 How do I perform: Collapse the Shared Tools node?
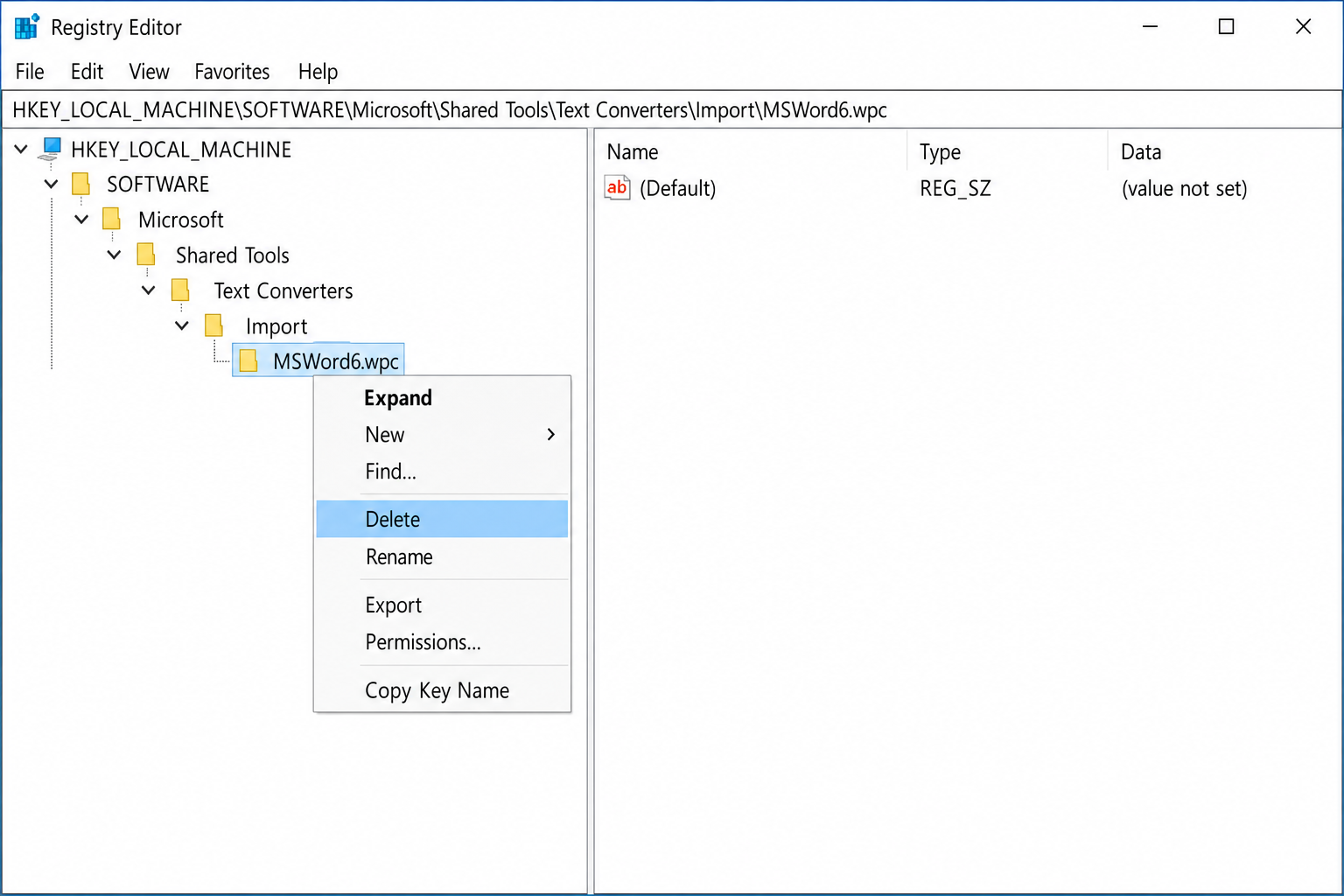114,255
